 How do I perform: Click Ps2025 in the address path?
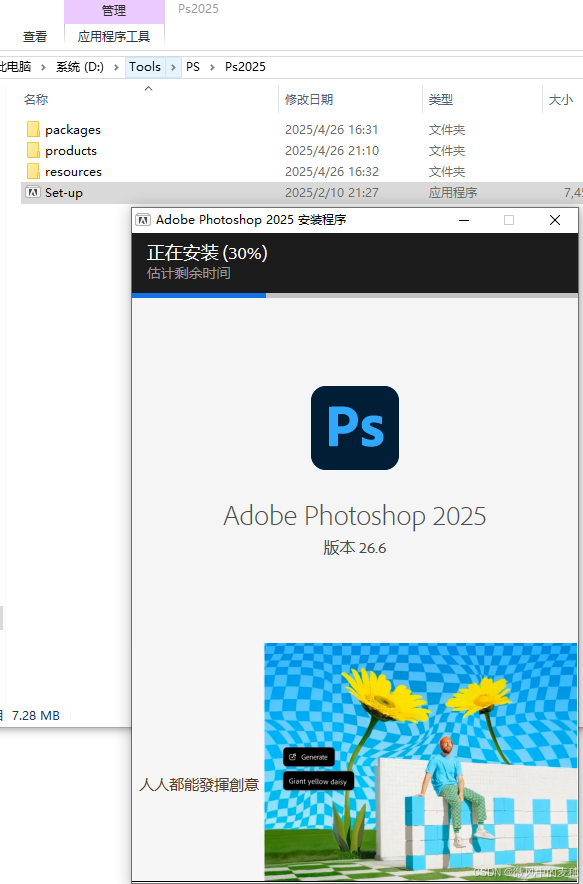tap(245, 67)
